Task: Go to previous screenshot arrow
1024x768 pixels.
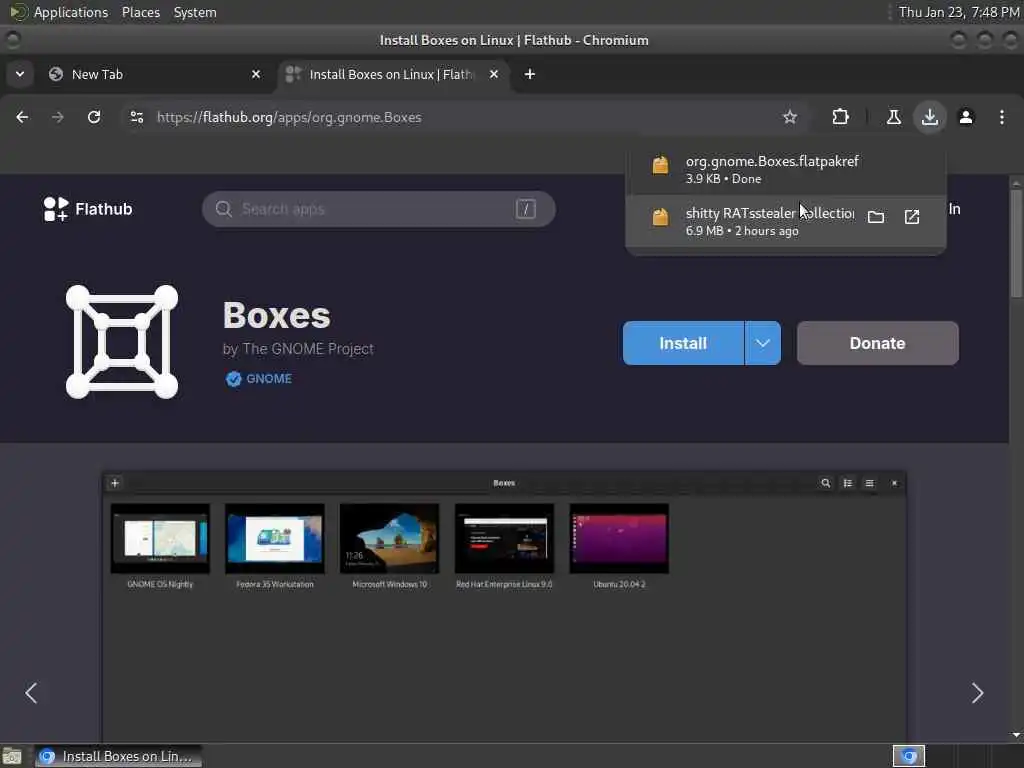Action: pyautogui.click(x=31, y=692)
